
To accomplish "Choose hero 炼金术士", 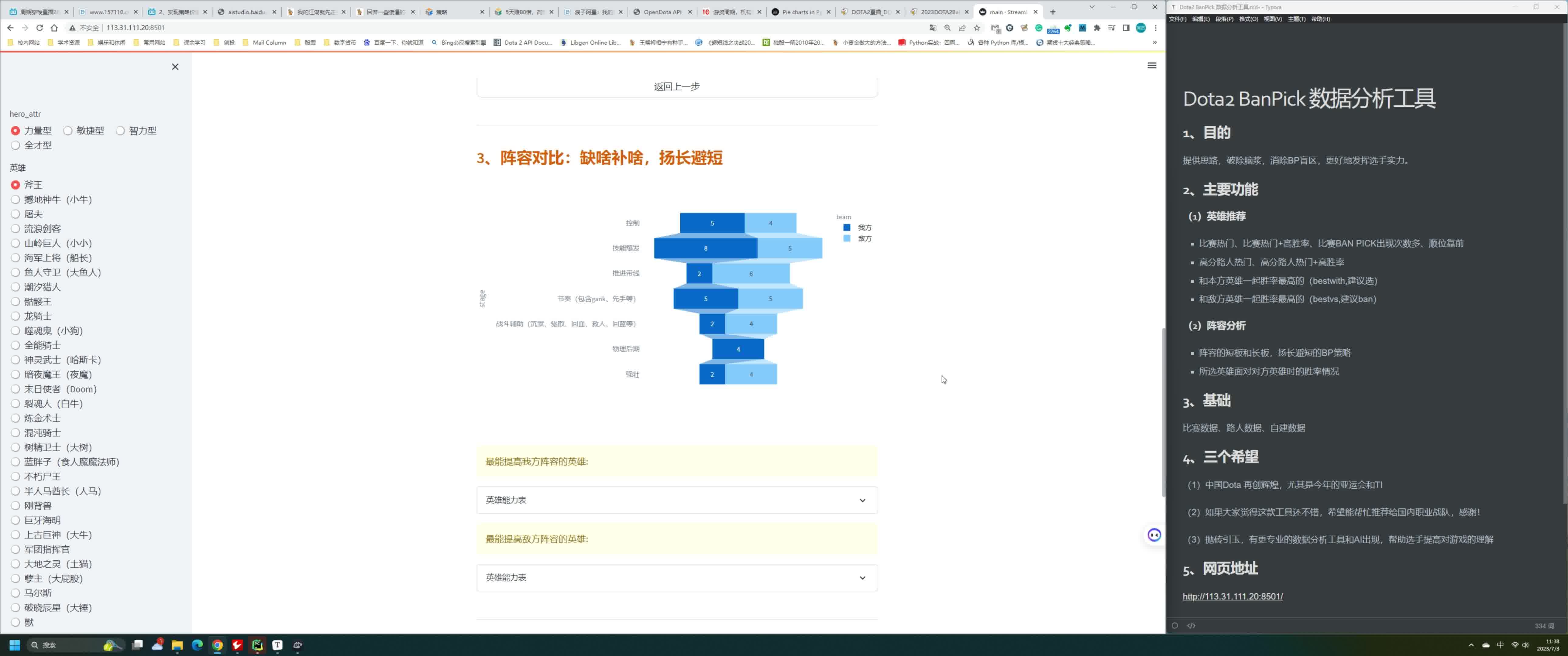I will tap(36, 419).
